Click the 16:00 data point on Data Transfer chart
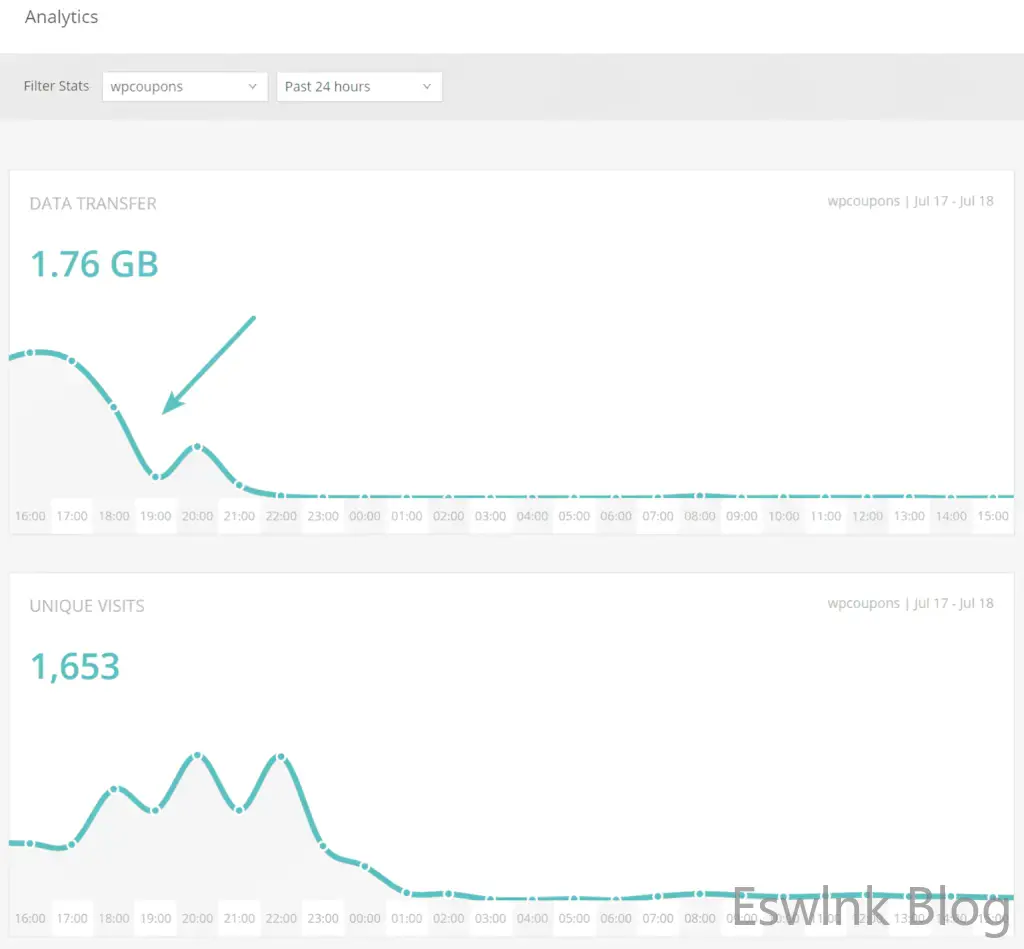Image resolution: width=1024 pixels, height=949 pixels. 31,352
